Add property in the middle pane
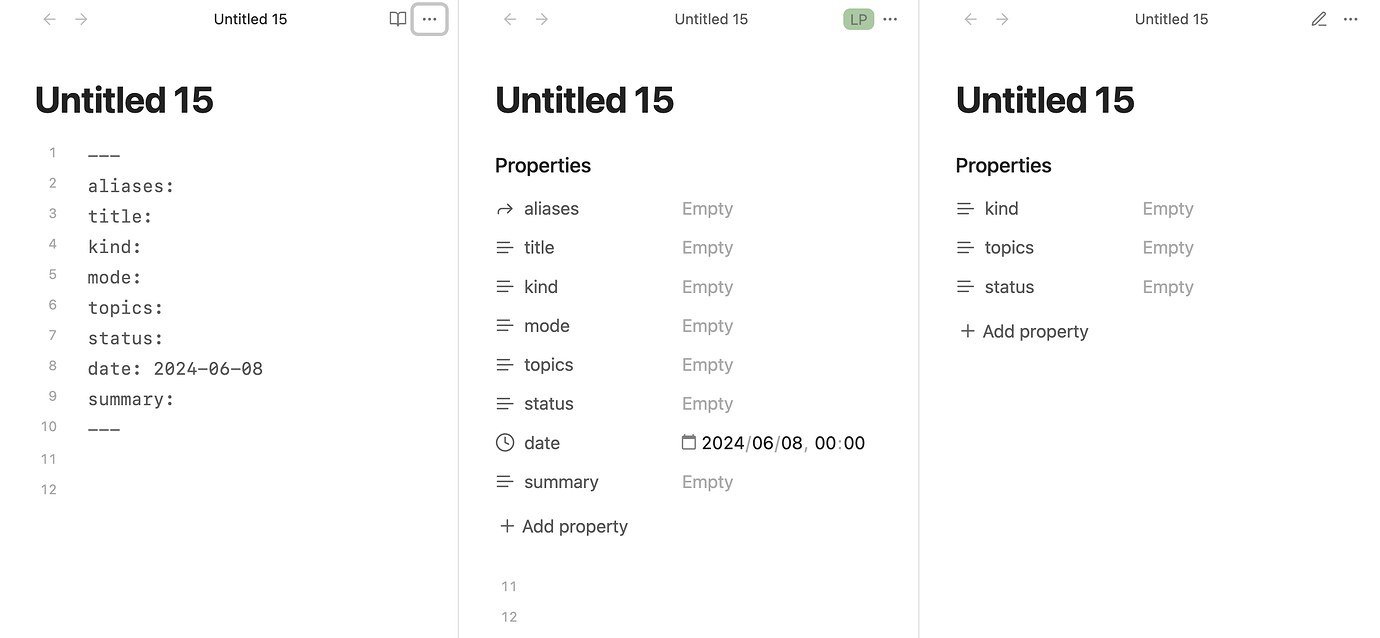 tap(564, 527)
